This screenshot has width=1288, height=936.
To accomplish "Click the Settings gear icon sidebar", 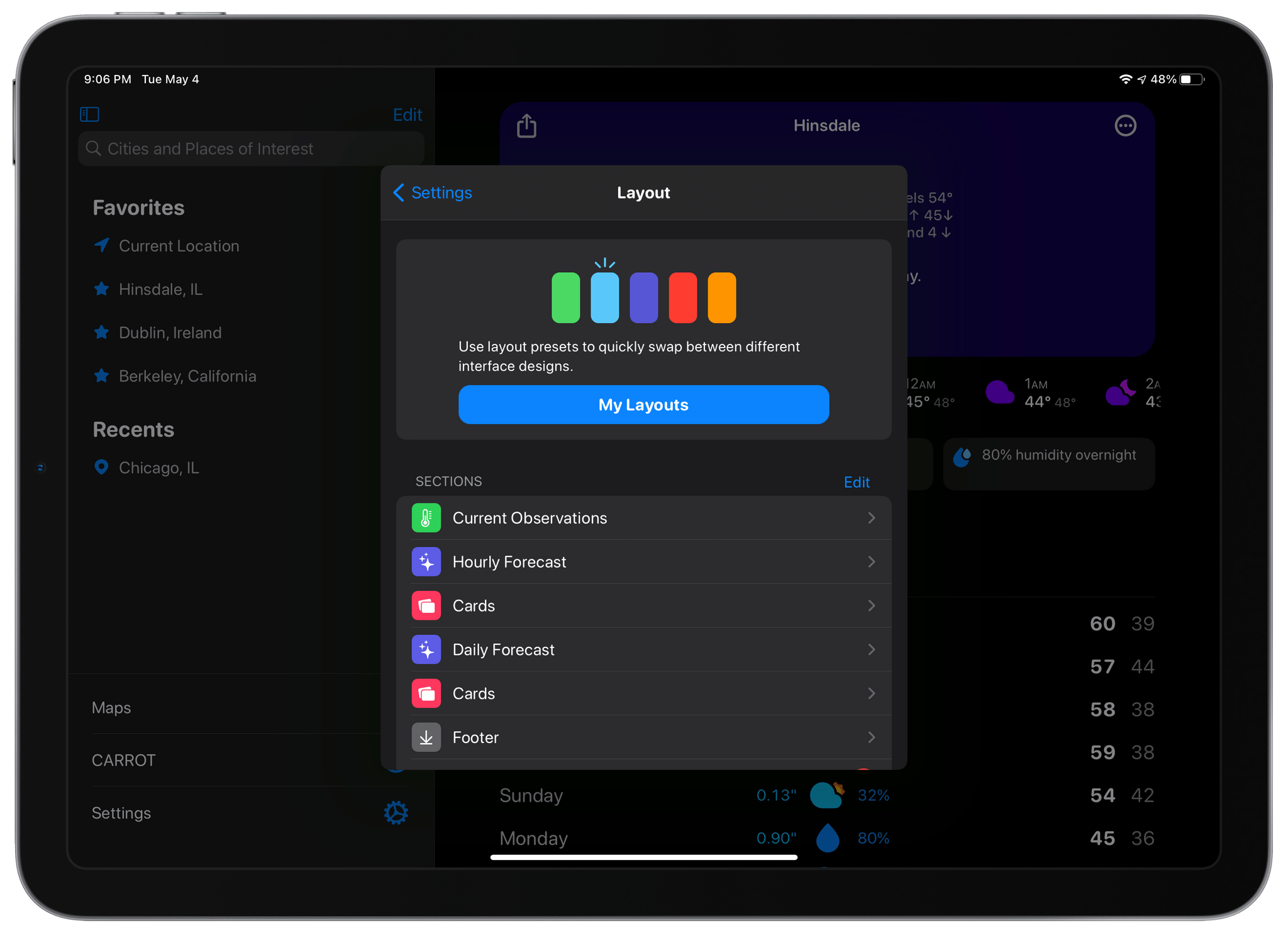I will pyautogui.click(x=396, y=812).
